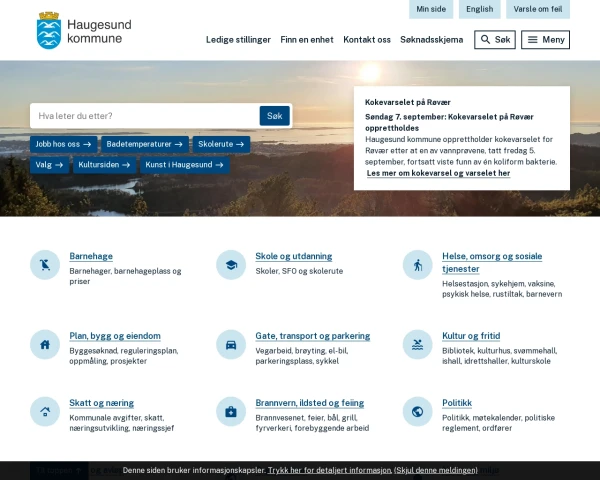Click the Haugesund kommune coat of arms logo
Screen dimensions: 600x480
(49, 30)
